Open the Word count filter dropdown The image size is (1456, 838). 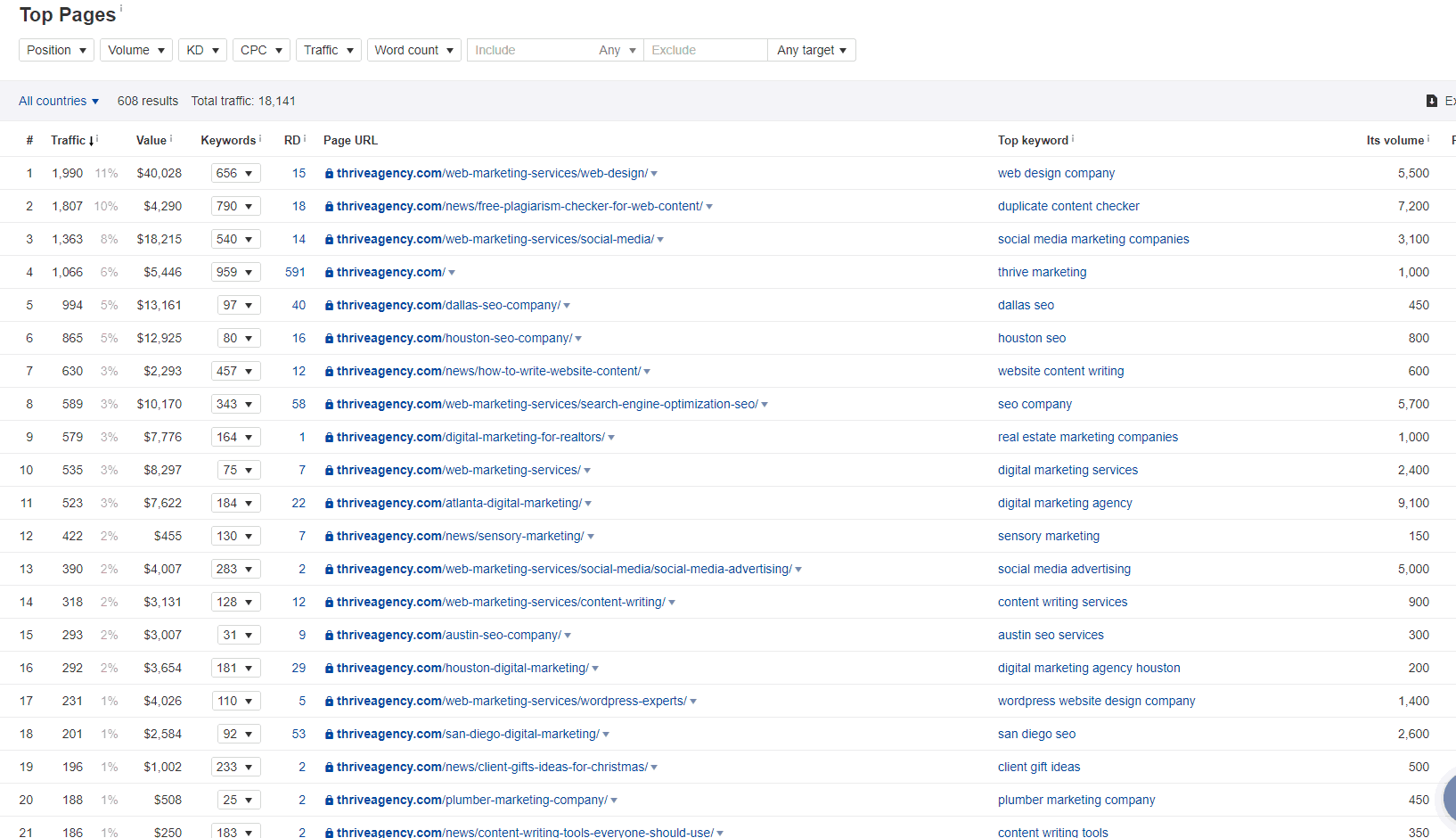413,50
